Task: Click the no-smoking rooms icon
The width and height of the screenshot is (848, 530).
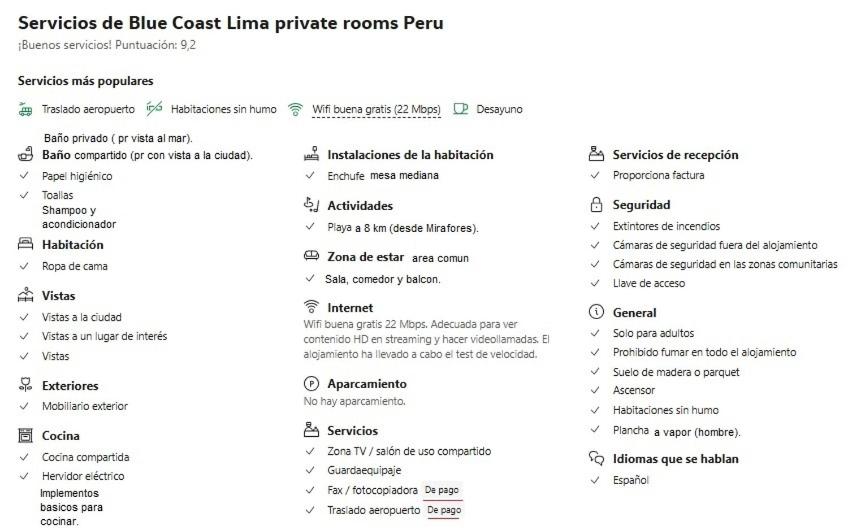Action: tap(154, 109)
